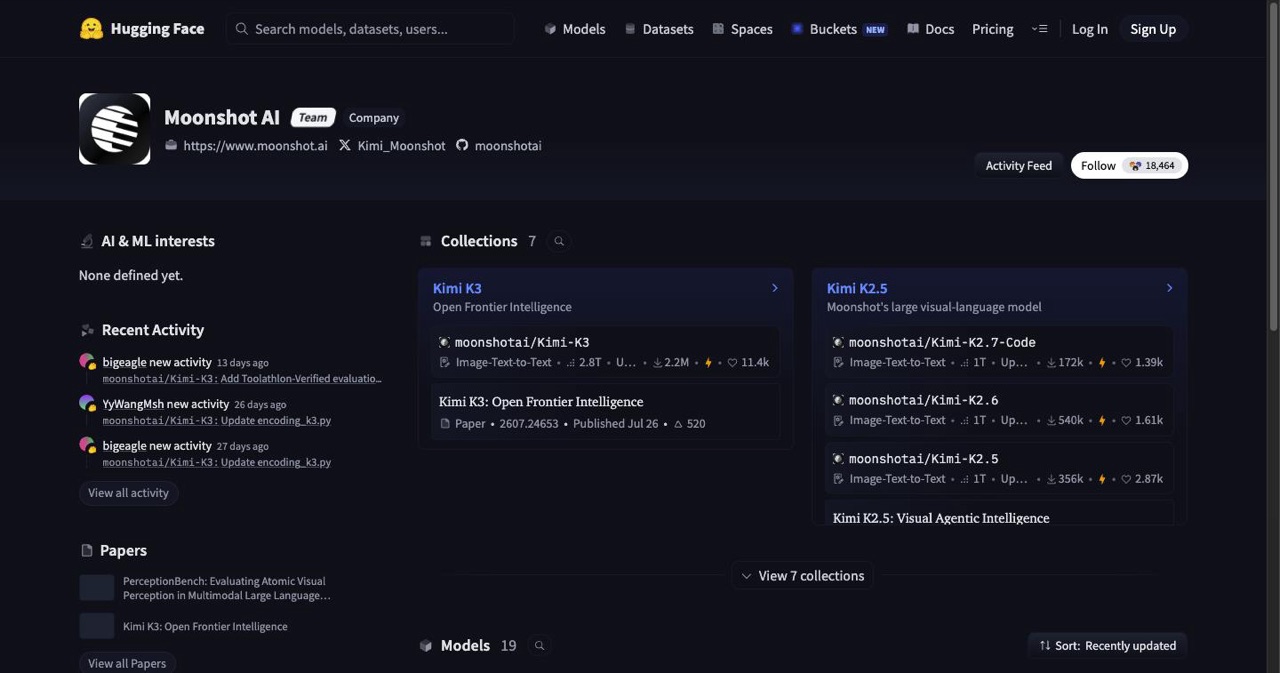Open the Moonshot AI avatar image
Viewport: 1280px width, 673px height.
tap(115, 129)
